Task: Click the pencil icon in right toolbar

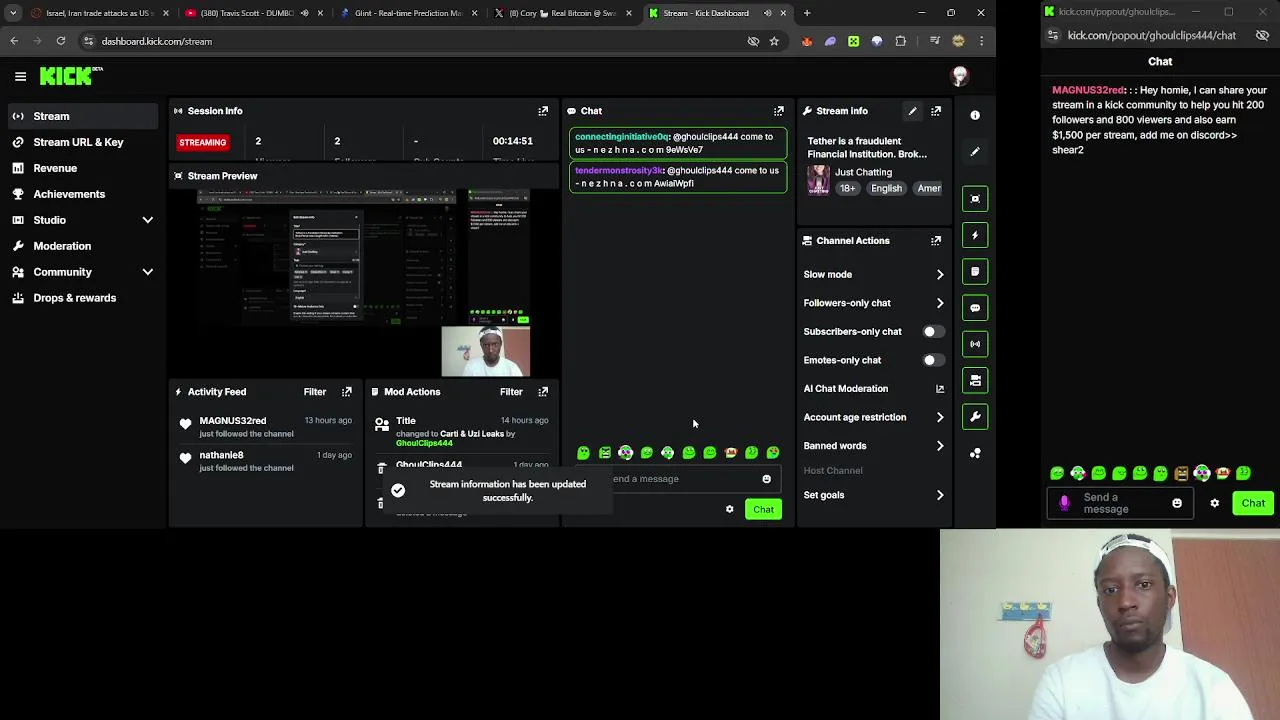Action: click(x=975, y=152)
